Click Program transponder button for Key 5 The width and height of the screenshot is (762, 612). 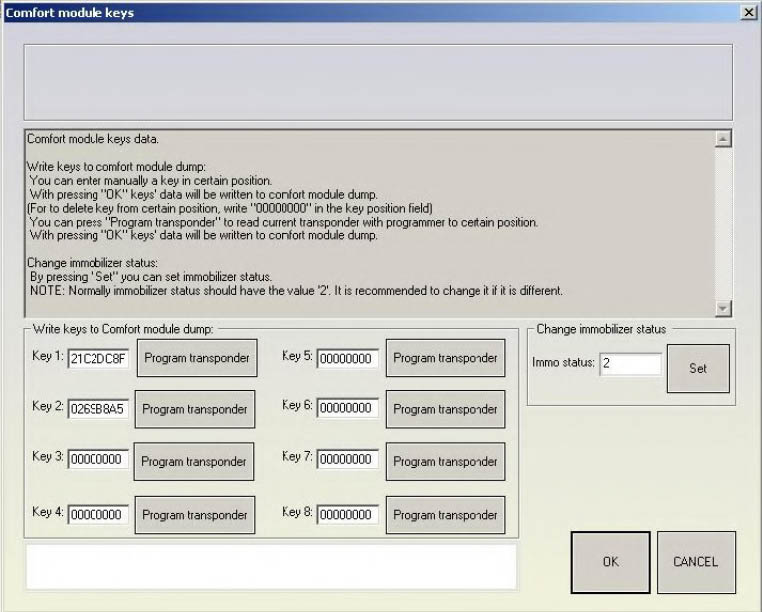tap(445, 358)
